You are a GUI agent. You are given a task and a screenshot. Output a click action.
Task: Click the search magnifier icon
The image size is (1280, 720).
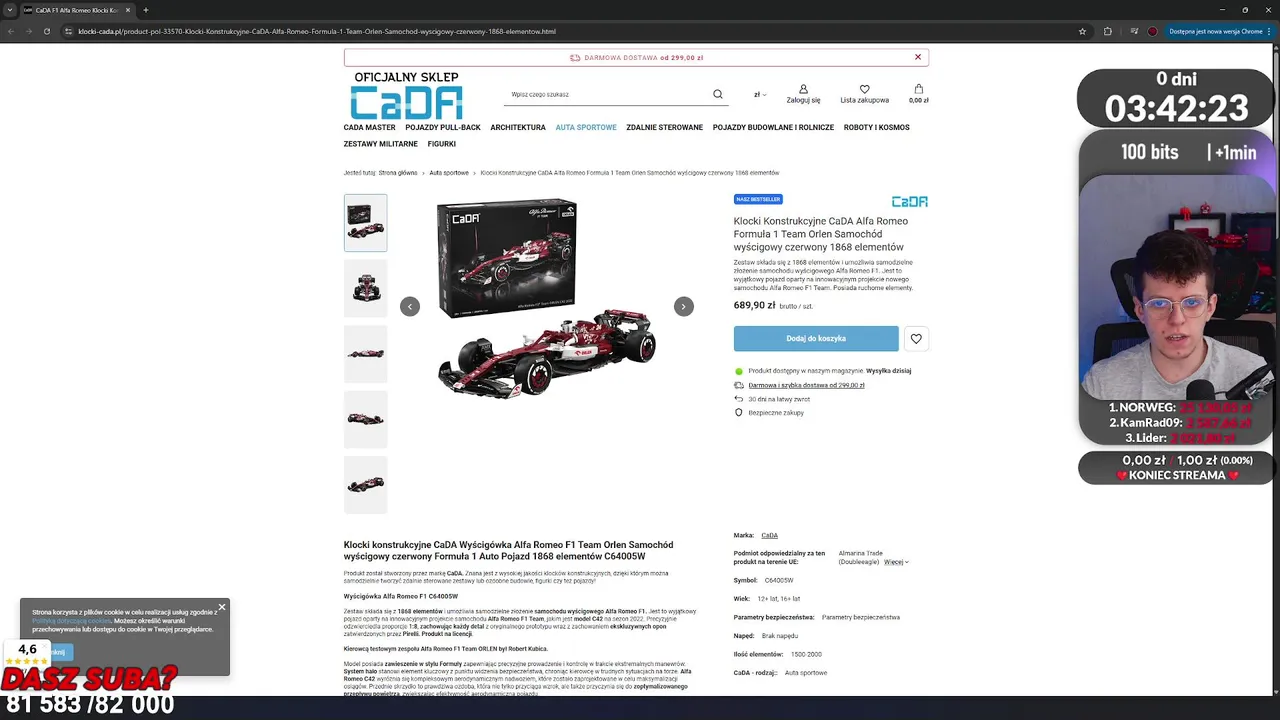tap(717, 94)
